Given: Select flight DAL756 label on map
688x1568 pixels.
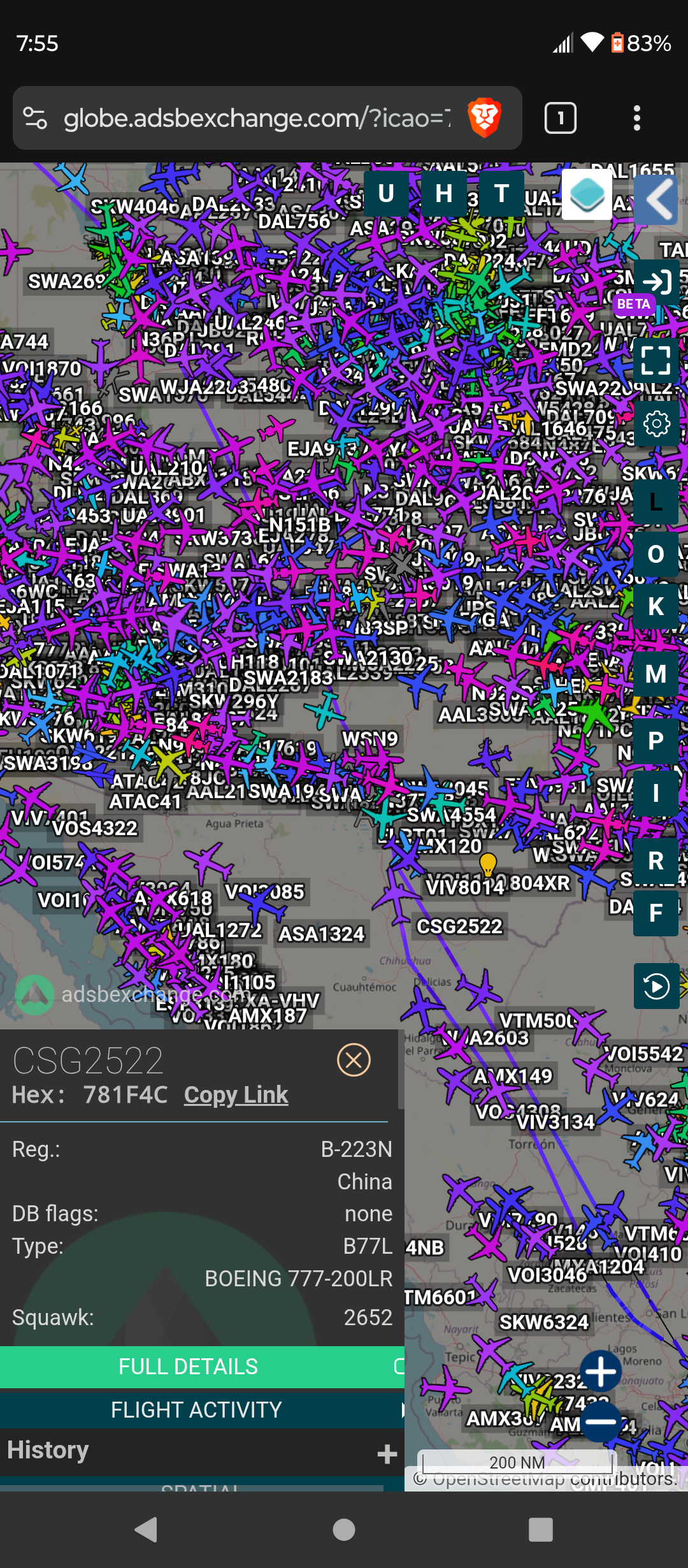Looking at the screenshot, I should click(x=294, y=221).
